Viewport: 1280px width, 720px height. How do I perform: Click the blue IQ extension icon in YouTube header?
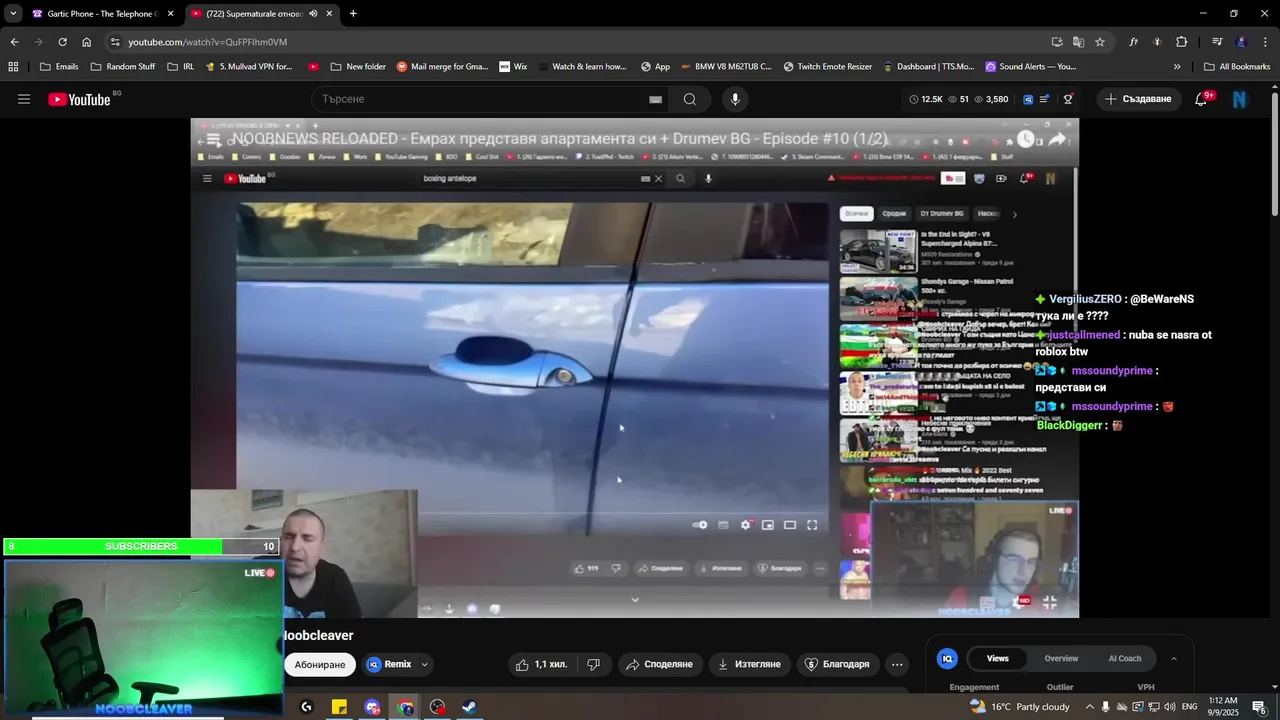pos(1028,99)
